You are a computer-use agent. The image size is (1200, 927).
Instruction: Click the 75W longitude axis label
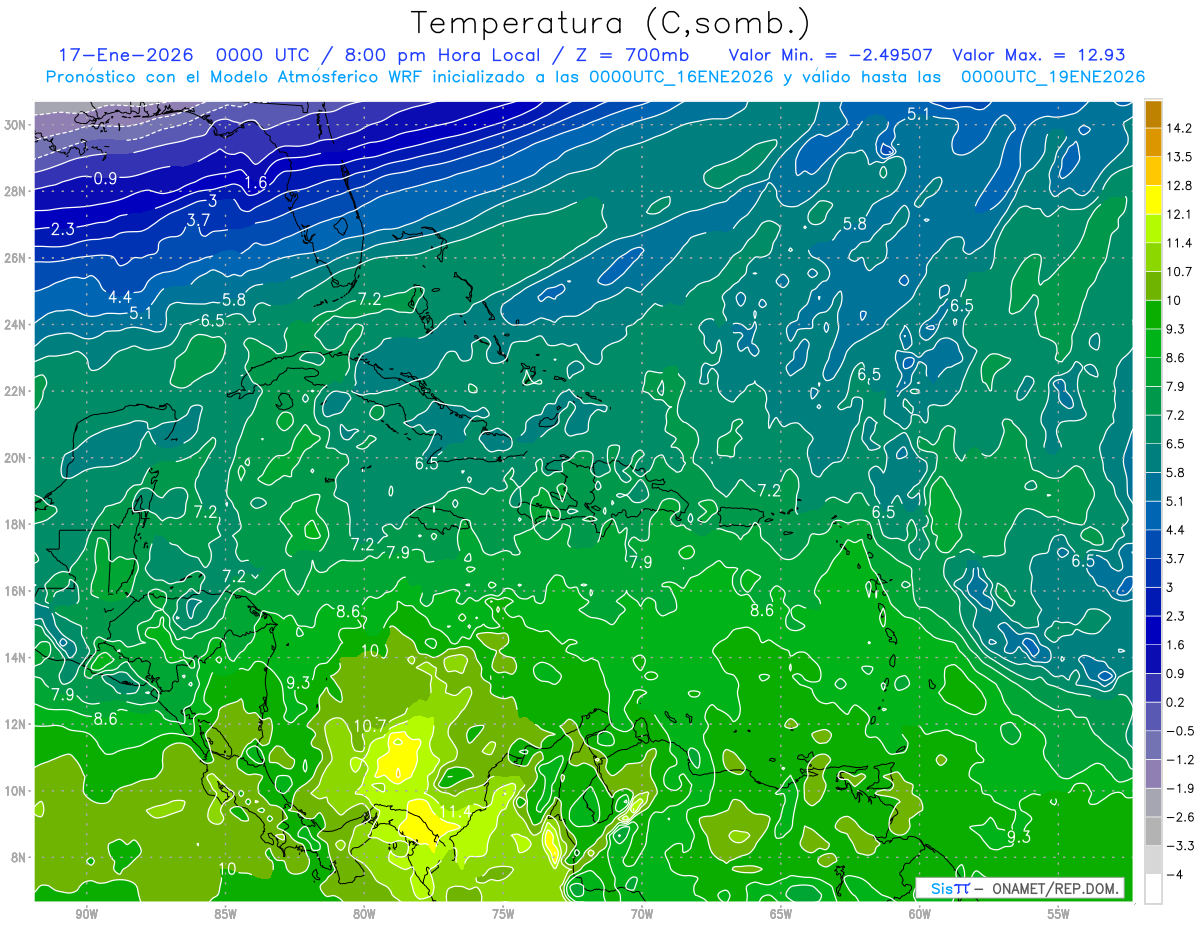(503, 914)
